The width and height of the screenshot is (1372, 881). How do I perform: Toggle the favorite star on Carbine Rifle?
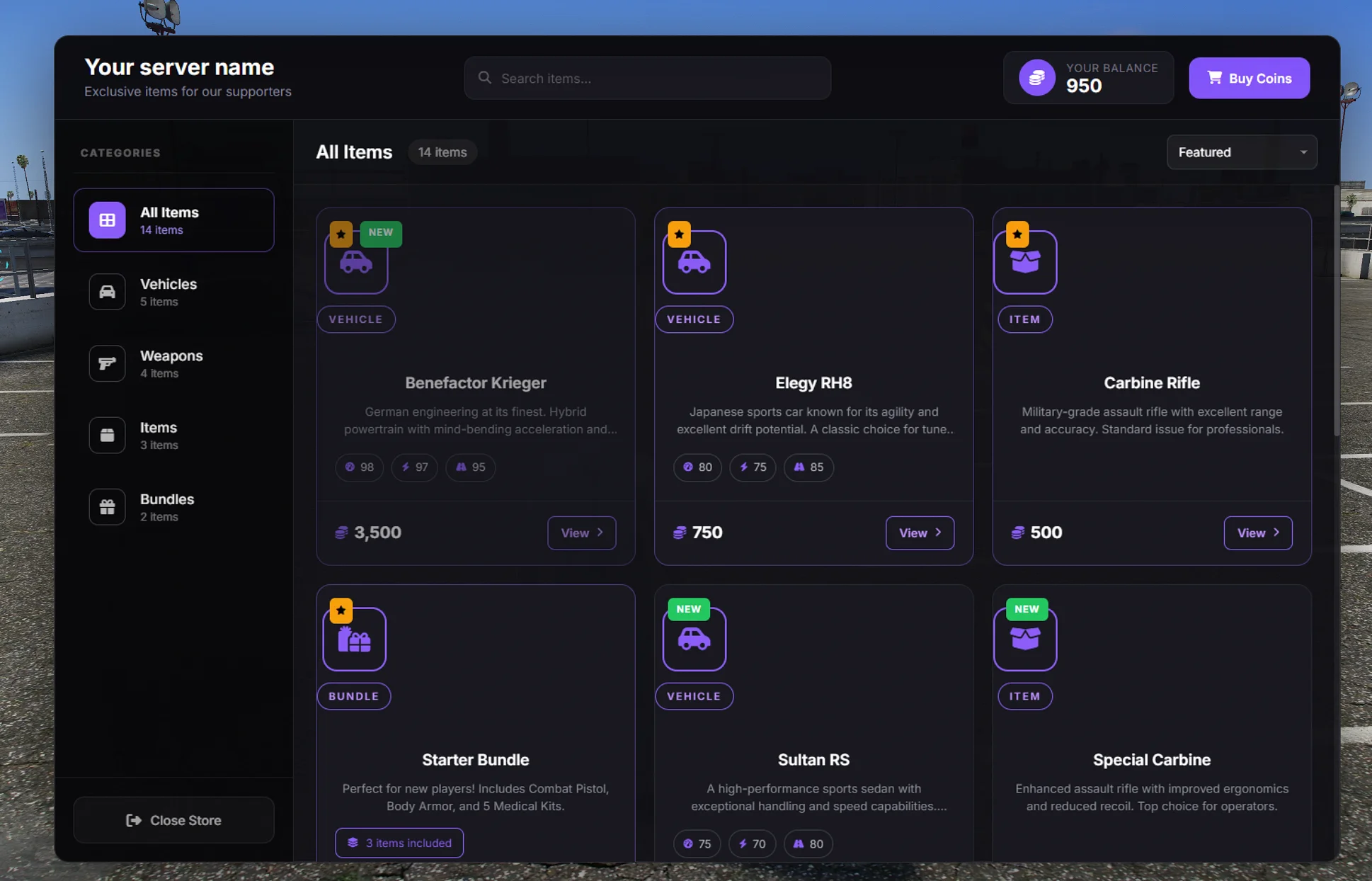1017,234
